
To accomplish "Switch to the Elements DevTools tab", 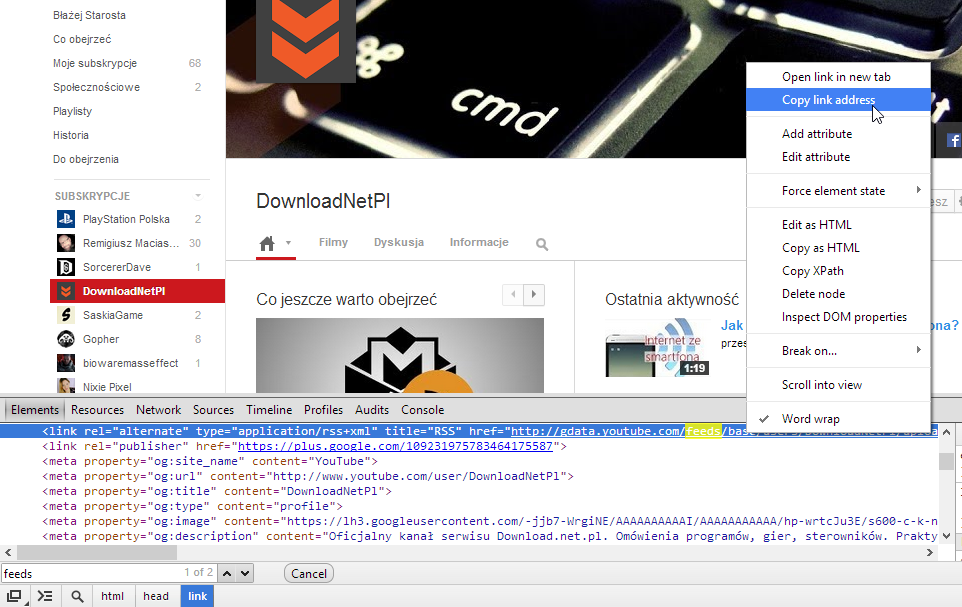I will (x=35, y=409).
